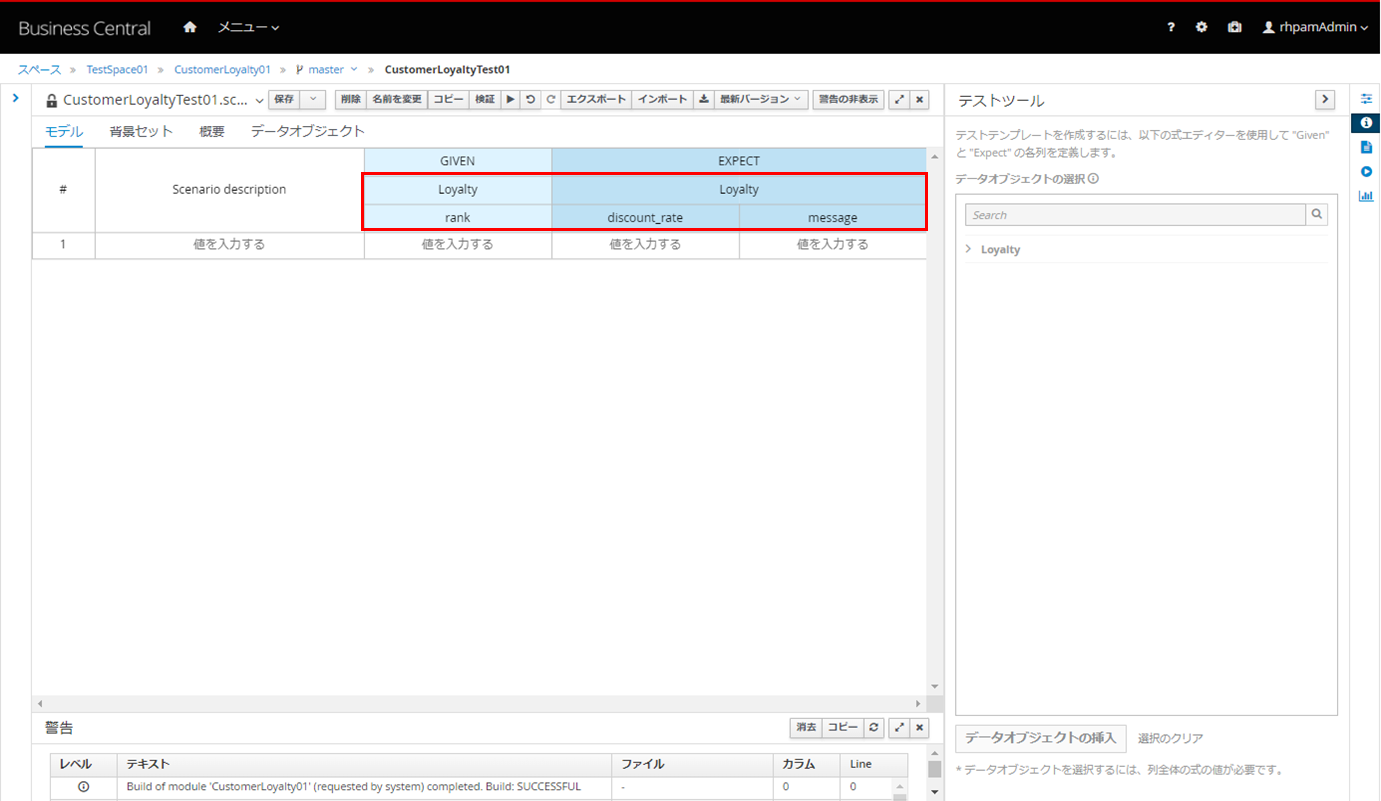1381x801 pixels.
Task: Close the editor with the x icon
Action: click(x=920, y=99)
